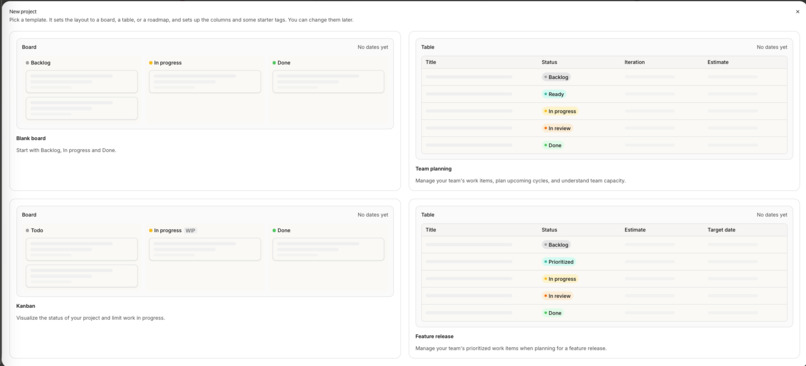
Task: Click "No dates yet" in Team planning card
Action: pos(772,47)
